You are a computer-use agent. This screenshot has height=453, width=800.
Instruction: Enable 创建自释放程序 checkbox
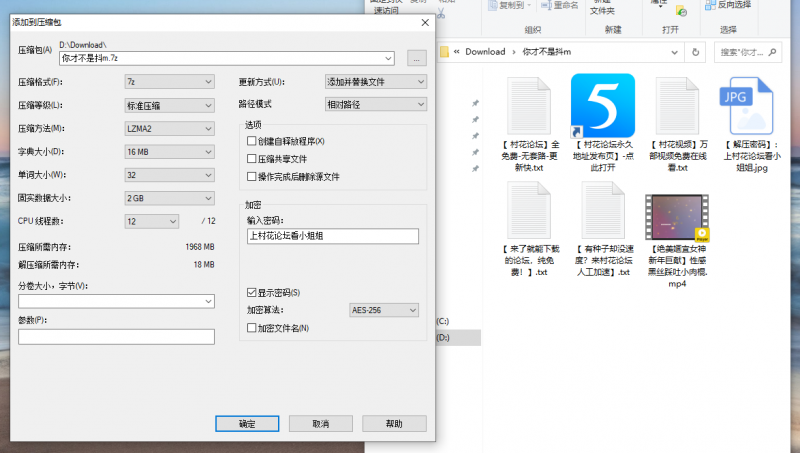252,141
